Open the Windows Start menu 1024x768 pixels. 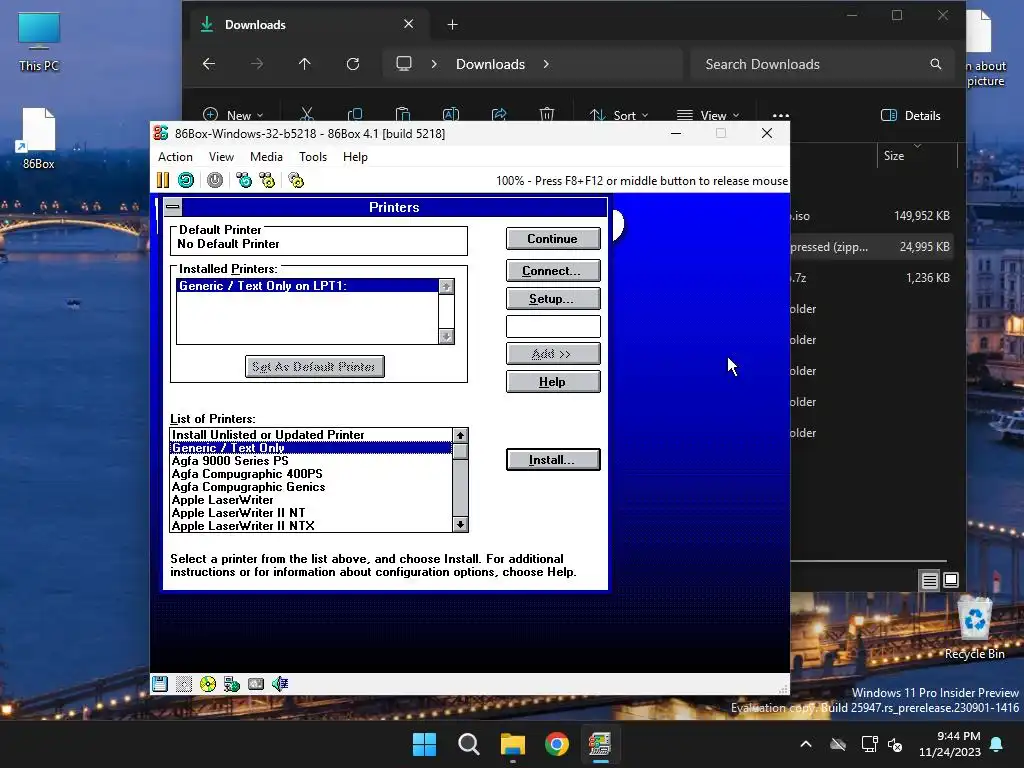pyautogui.click(x=424, y=744)
